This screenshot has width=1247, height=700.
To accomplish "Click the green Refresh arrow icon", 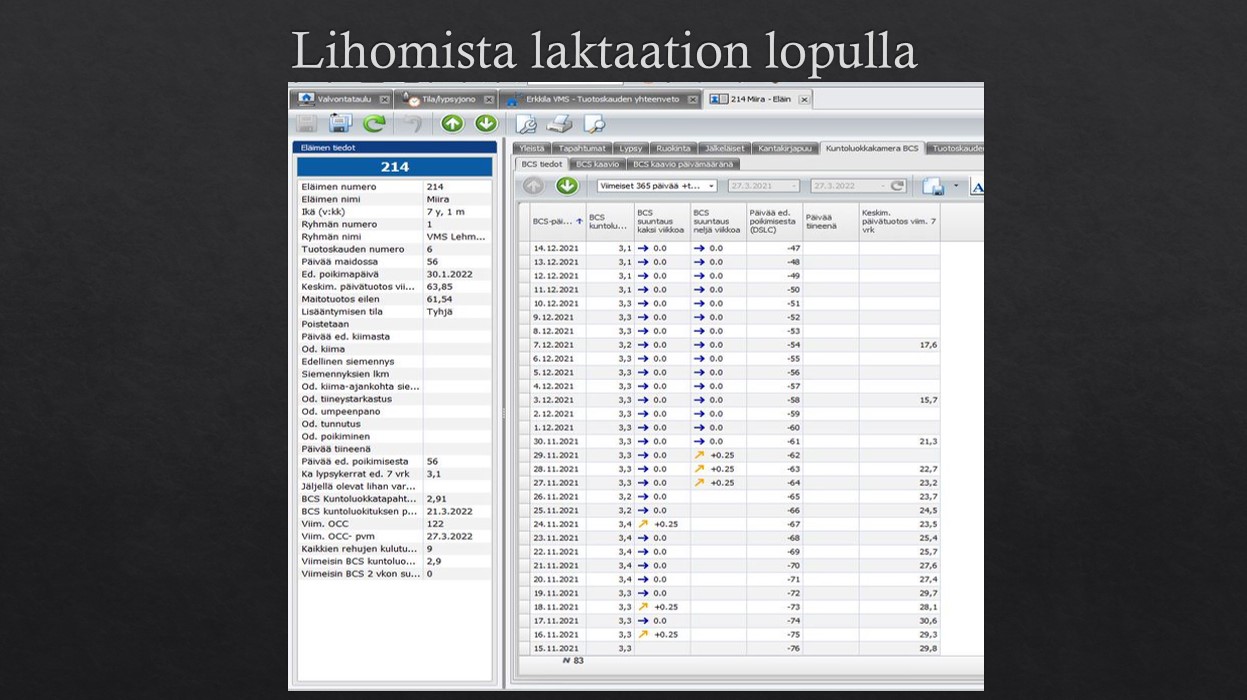I will pos(374,124).
